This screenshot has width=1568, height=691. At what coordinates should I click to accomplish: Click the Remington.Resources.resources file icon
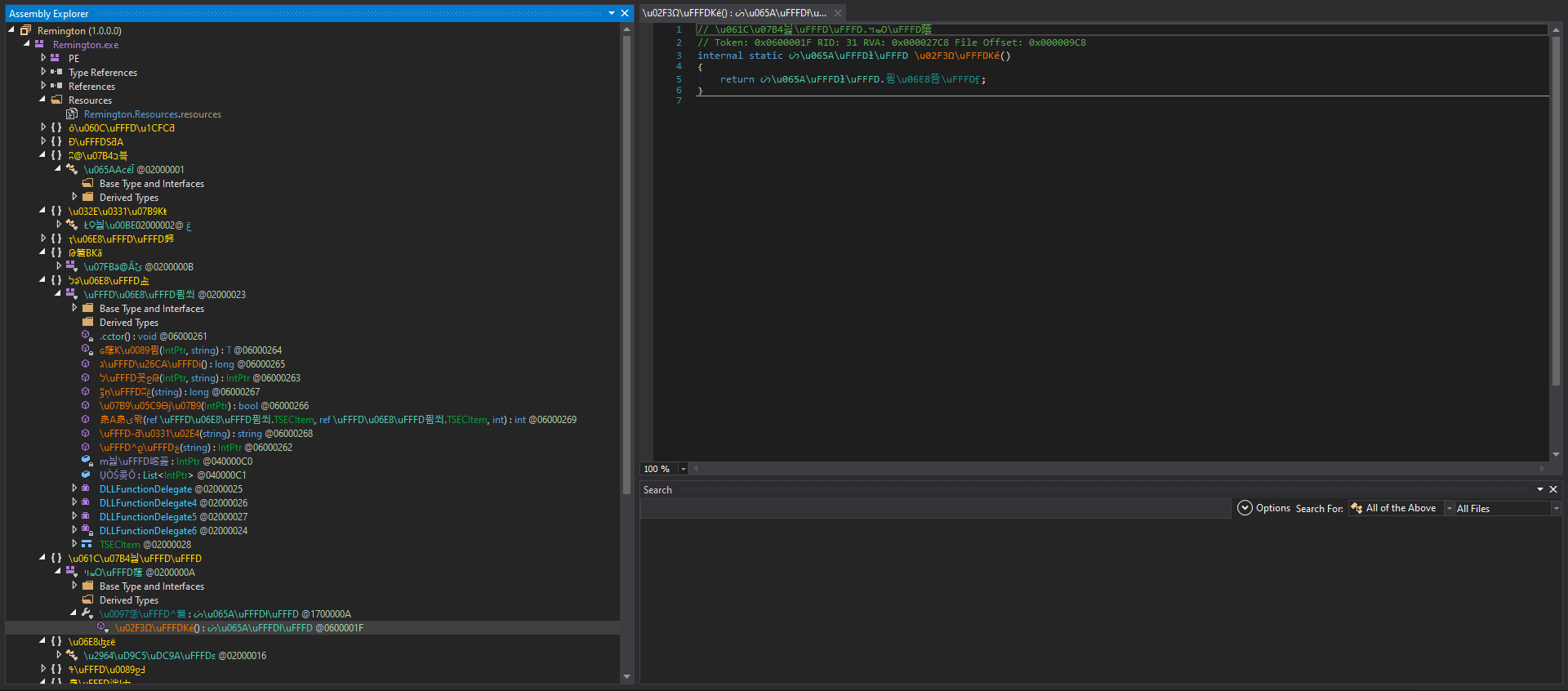click(72, 114)
